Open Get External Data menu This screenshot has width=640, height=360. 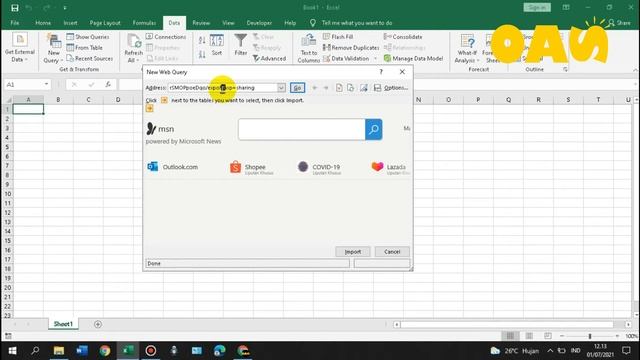(19, 47)
